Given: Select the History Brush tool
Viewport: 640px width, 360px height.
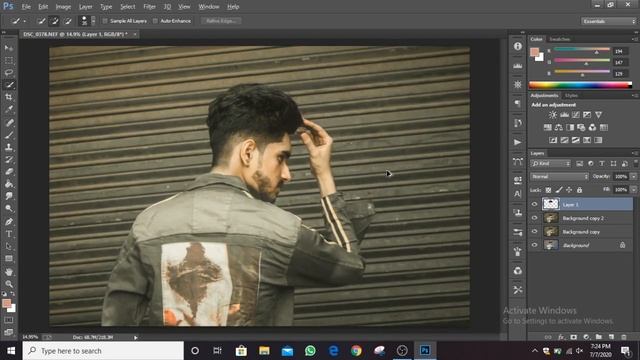Looking at the screenshot, I should (9, 159).
